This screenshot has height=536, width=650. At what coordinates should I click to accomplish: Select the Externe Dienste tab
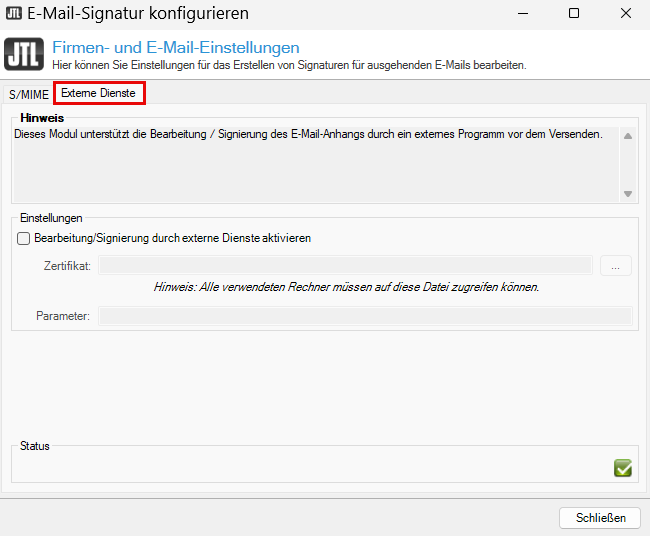click(99, 93)
